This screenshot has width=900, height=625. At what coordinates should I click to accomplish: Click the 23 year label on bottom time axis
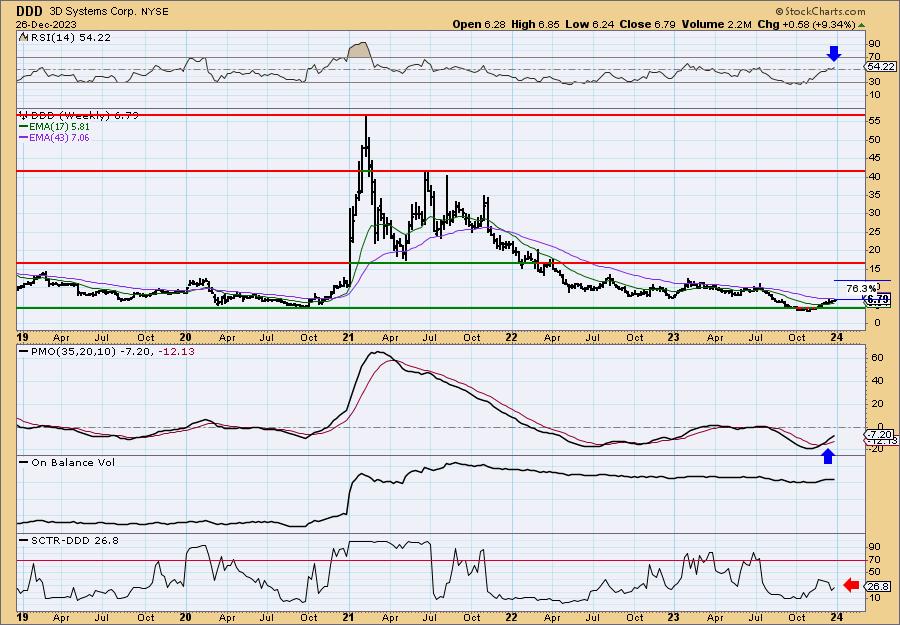(x=674, y=618)
